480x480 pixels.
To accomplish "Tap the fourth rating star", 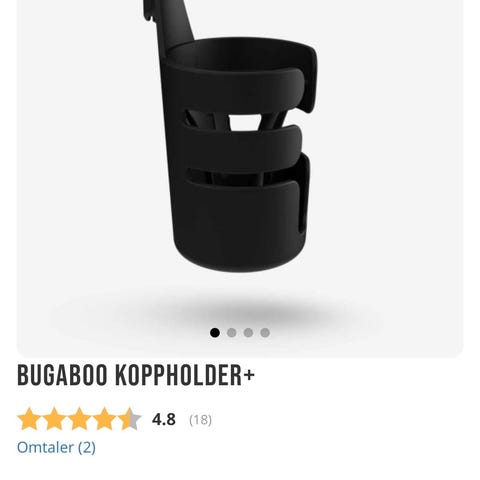I will (x=104, y=419).
